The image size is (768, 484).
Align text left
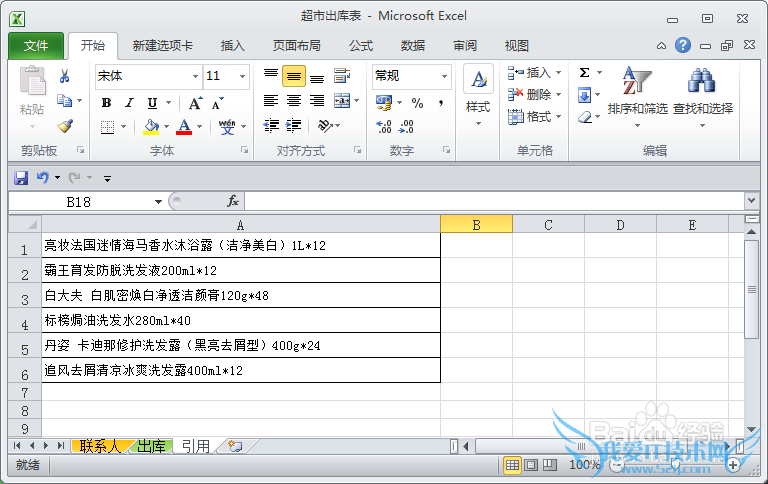(271, 101)
